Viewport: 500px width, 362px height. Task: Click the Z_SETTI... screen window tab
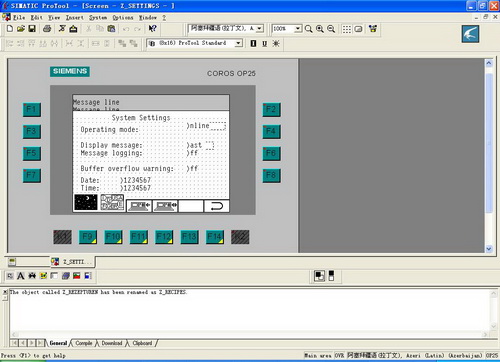(73, 262)
